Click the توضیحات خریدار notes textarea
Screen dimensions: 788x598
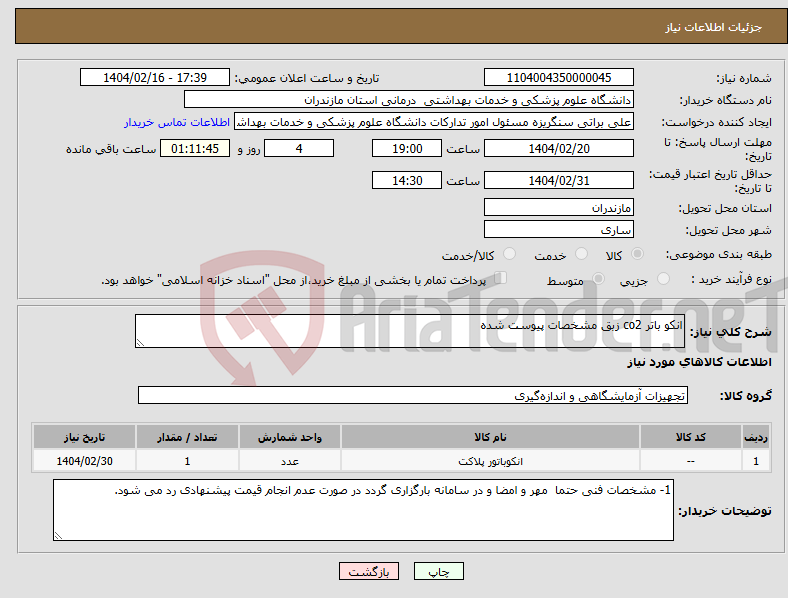point(363,510)
